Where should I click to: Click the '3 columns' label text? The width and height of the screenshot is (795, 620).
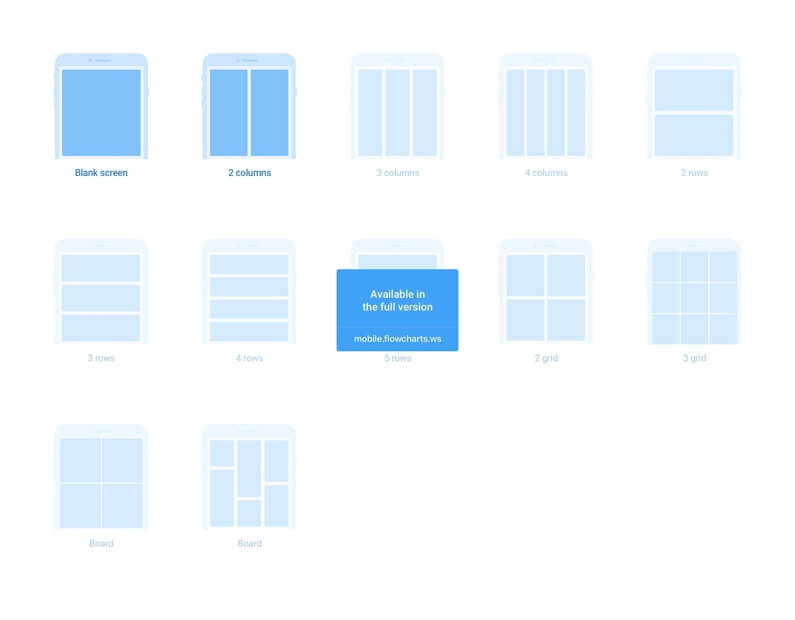click(398, 173)
